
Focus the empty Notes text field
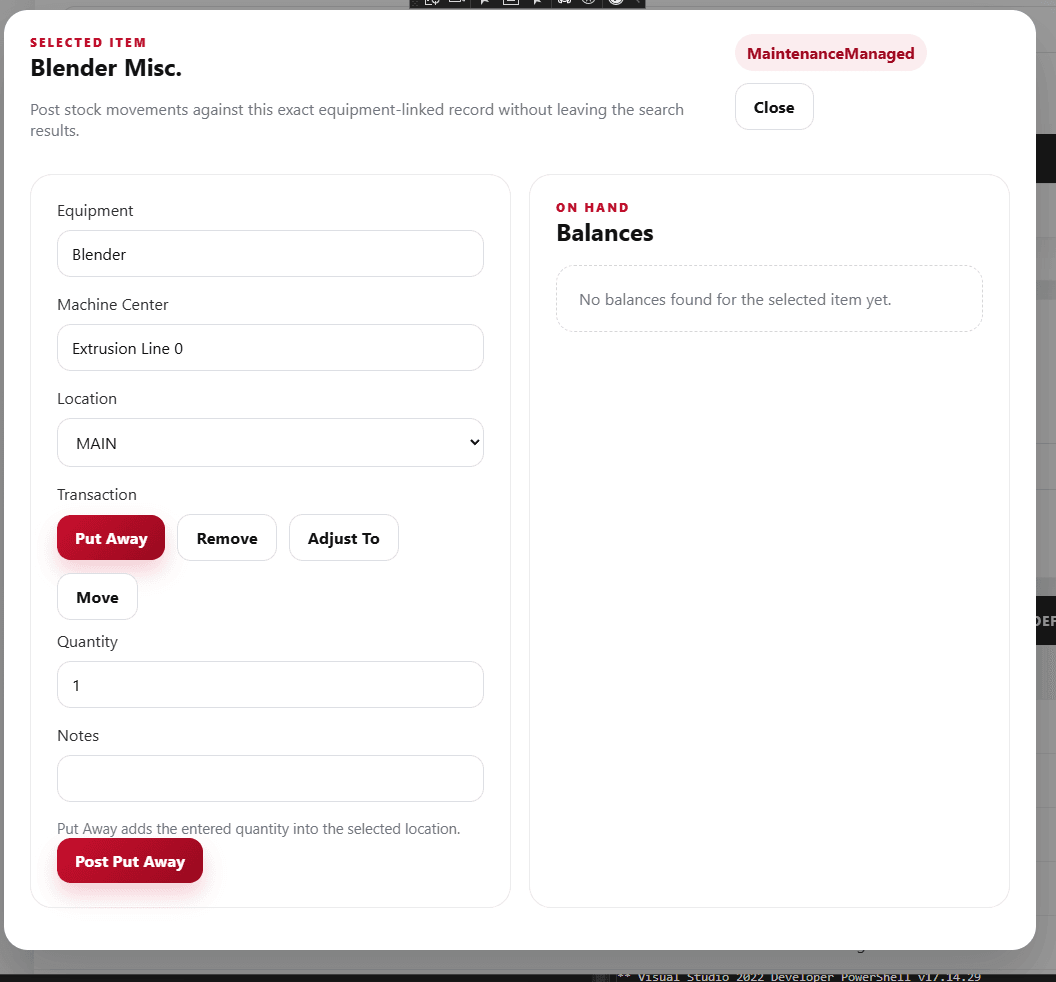[270, 778]
